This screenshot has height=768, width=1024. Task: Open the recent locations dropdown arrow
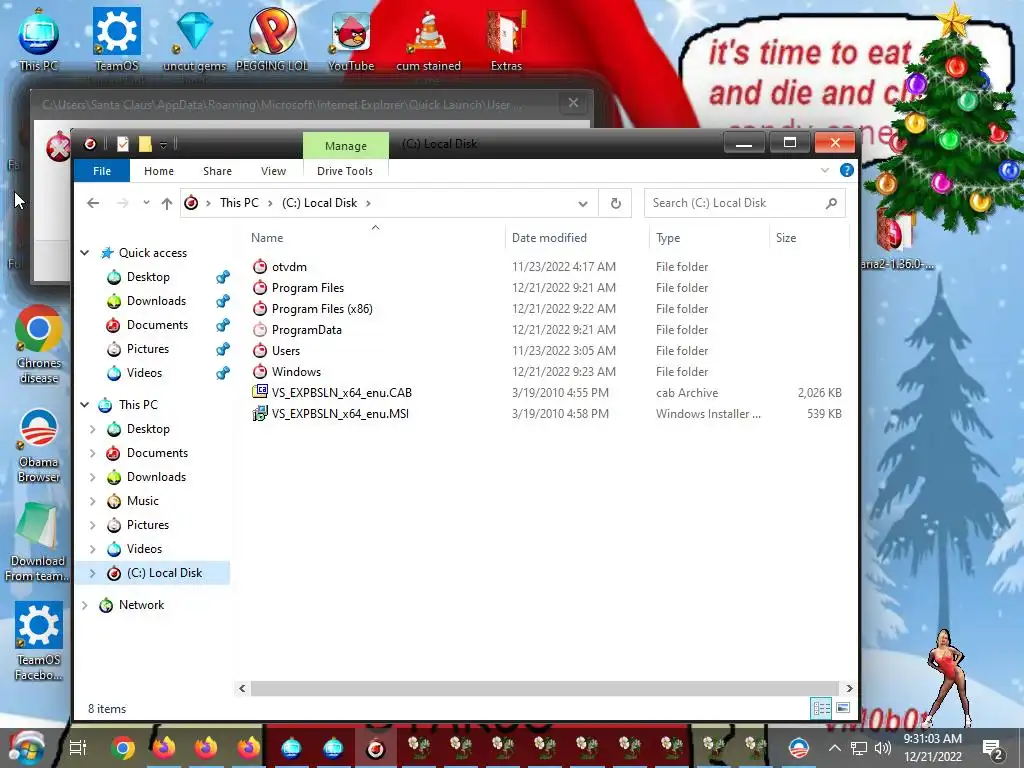point(146,202)
